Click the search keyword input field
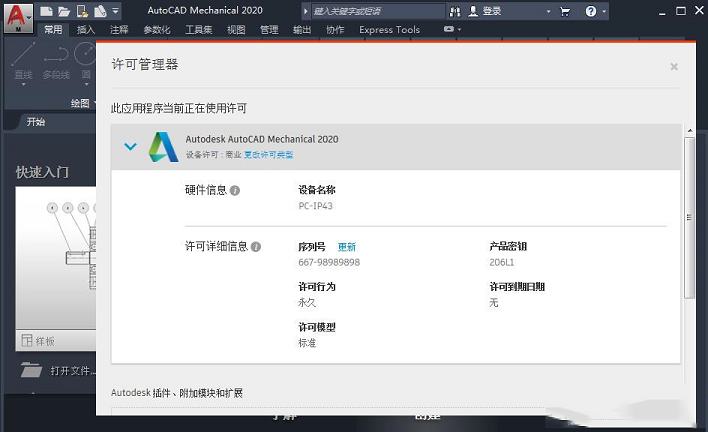 [377, 11]
